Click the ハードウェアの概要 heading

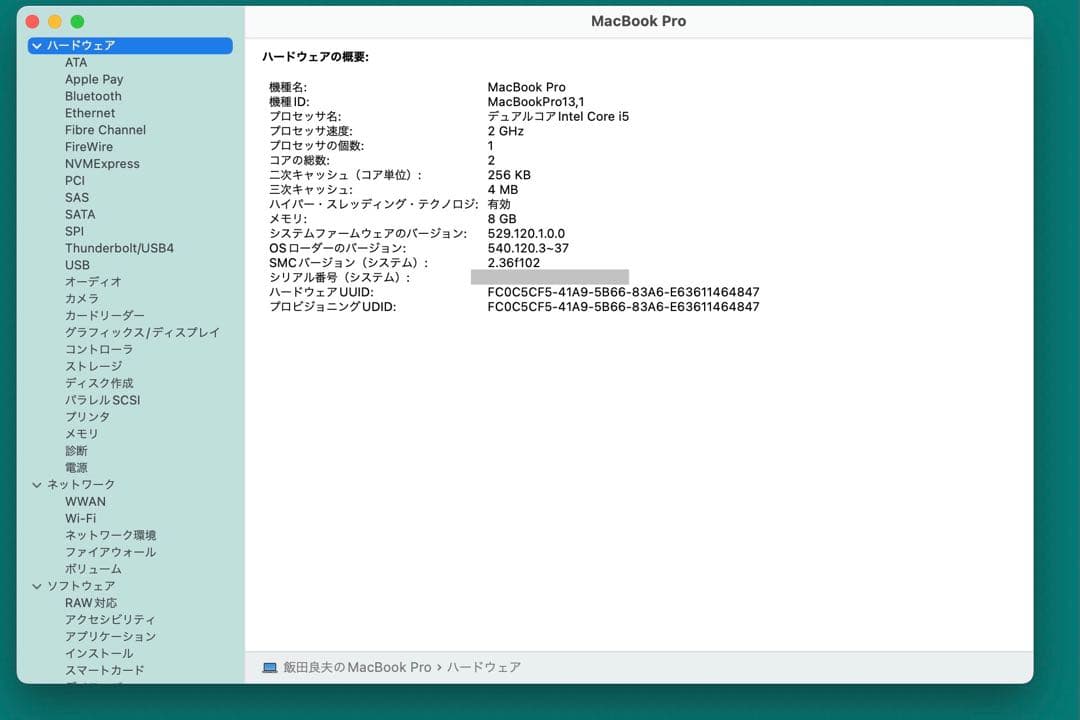coord(315,57)
